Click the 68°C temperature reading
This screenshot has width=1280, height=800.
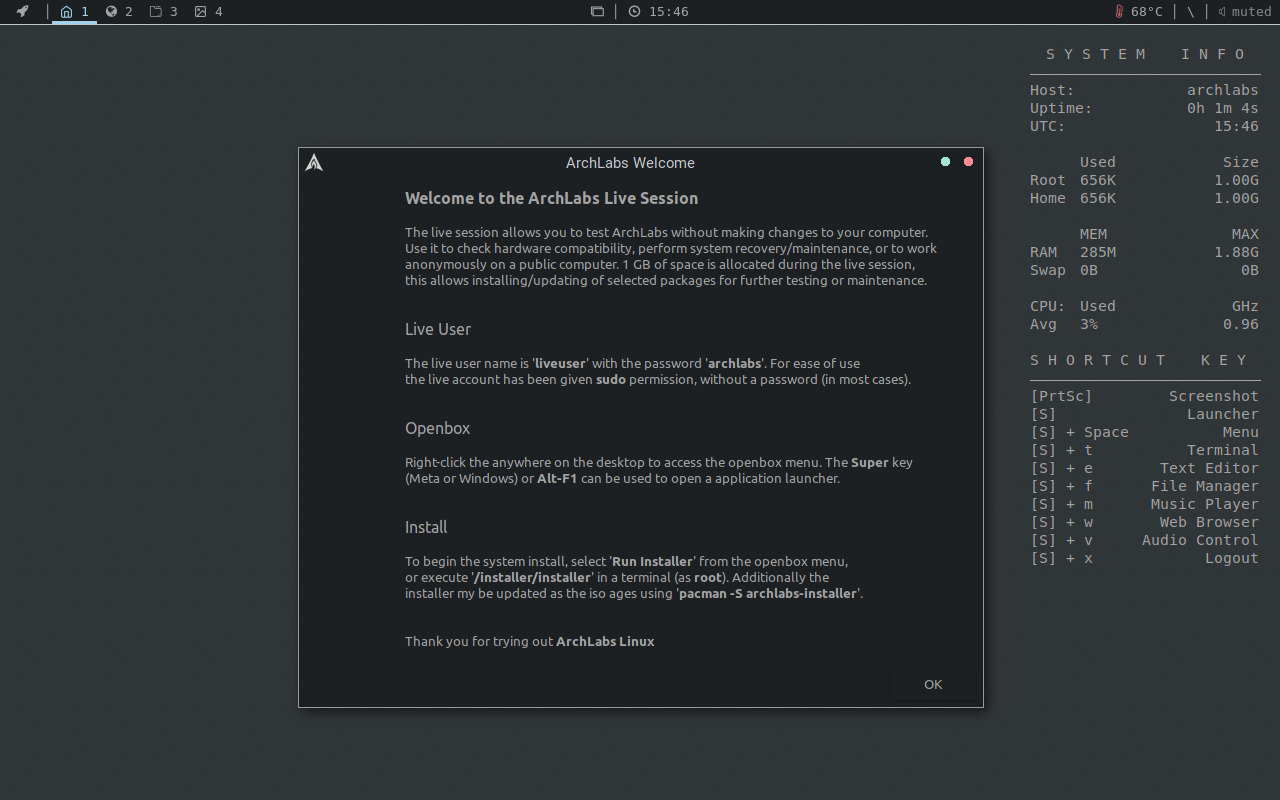coord(1147,12)
